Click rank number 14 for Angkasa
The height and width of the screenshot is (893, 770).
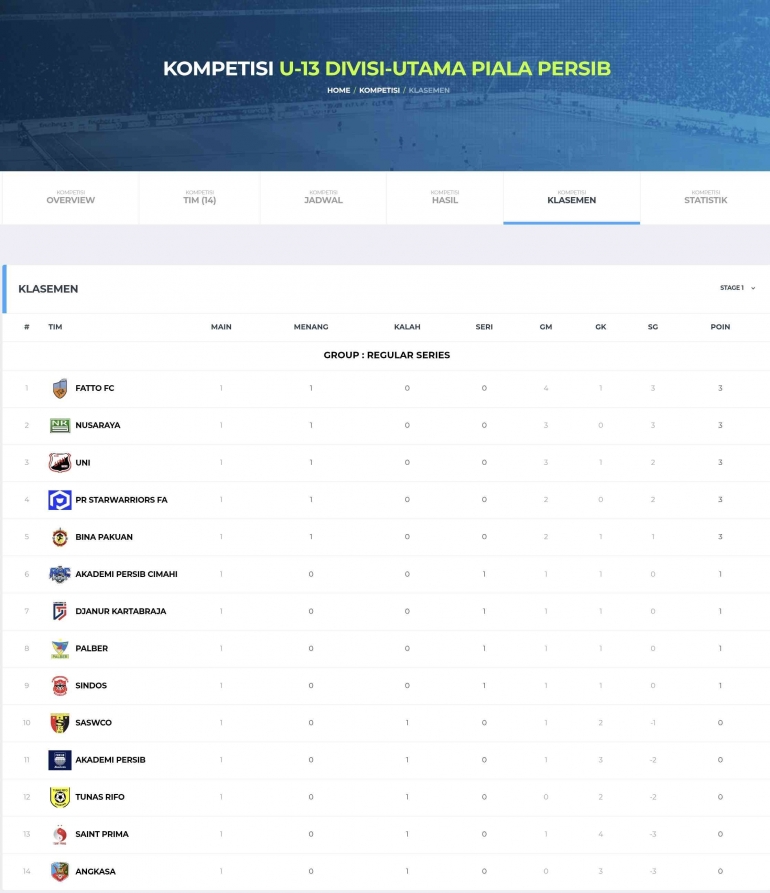click(27, 871)
